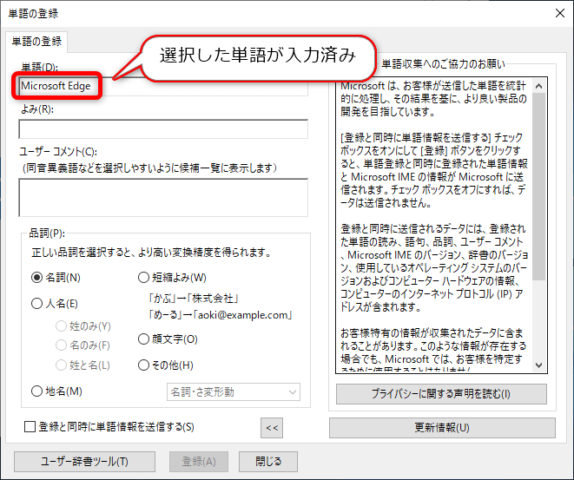Switch to the 単語の登録 tab
The height and width of the screenshot is (480, 574).
click(x=37, y=41)
